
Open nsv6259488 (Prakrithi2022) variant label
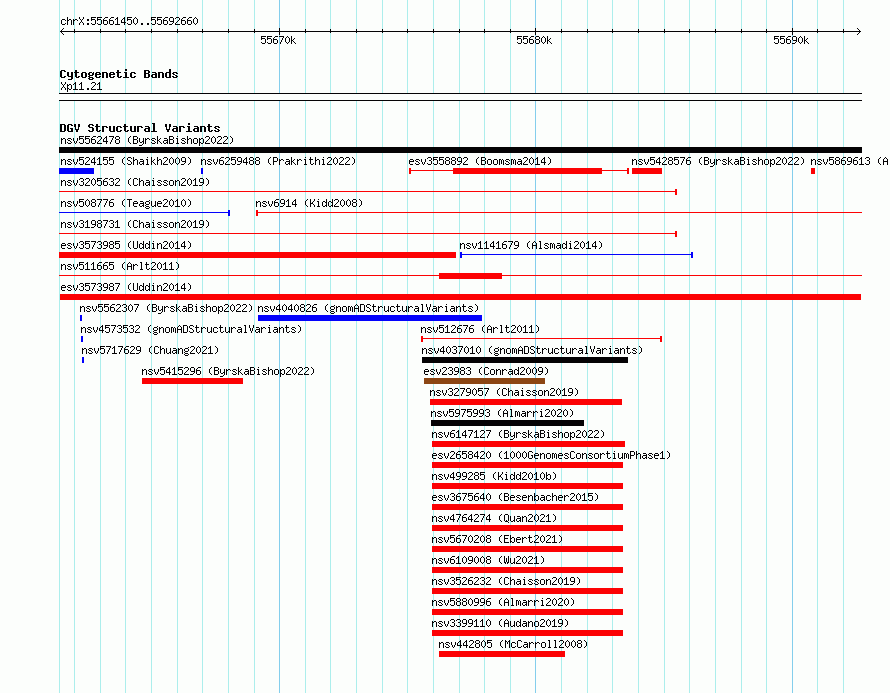(278, 161)
